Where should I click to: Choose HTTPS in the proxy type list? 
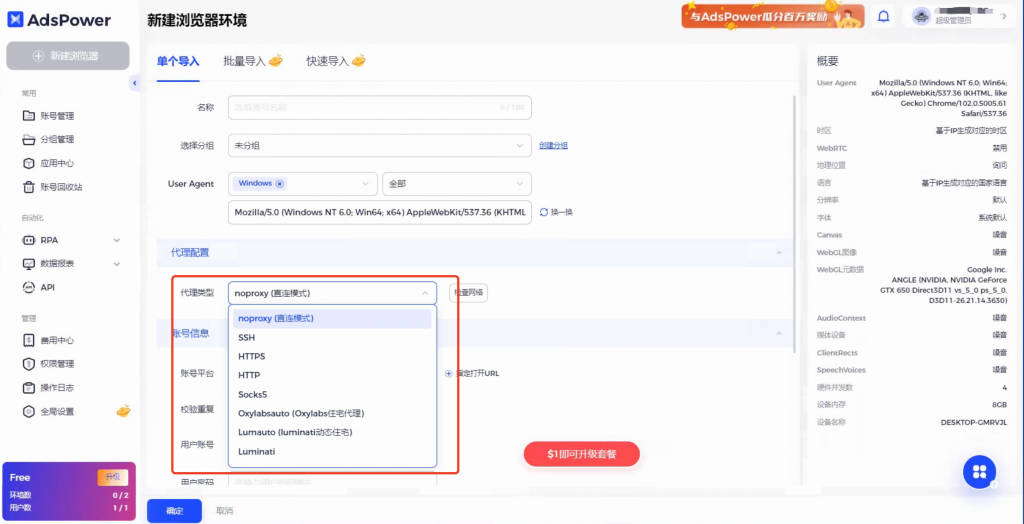pos(251,356)
